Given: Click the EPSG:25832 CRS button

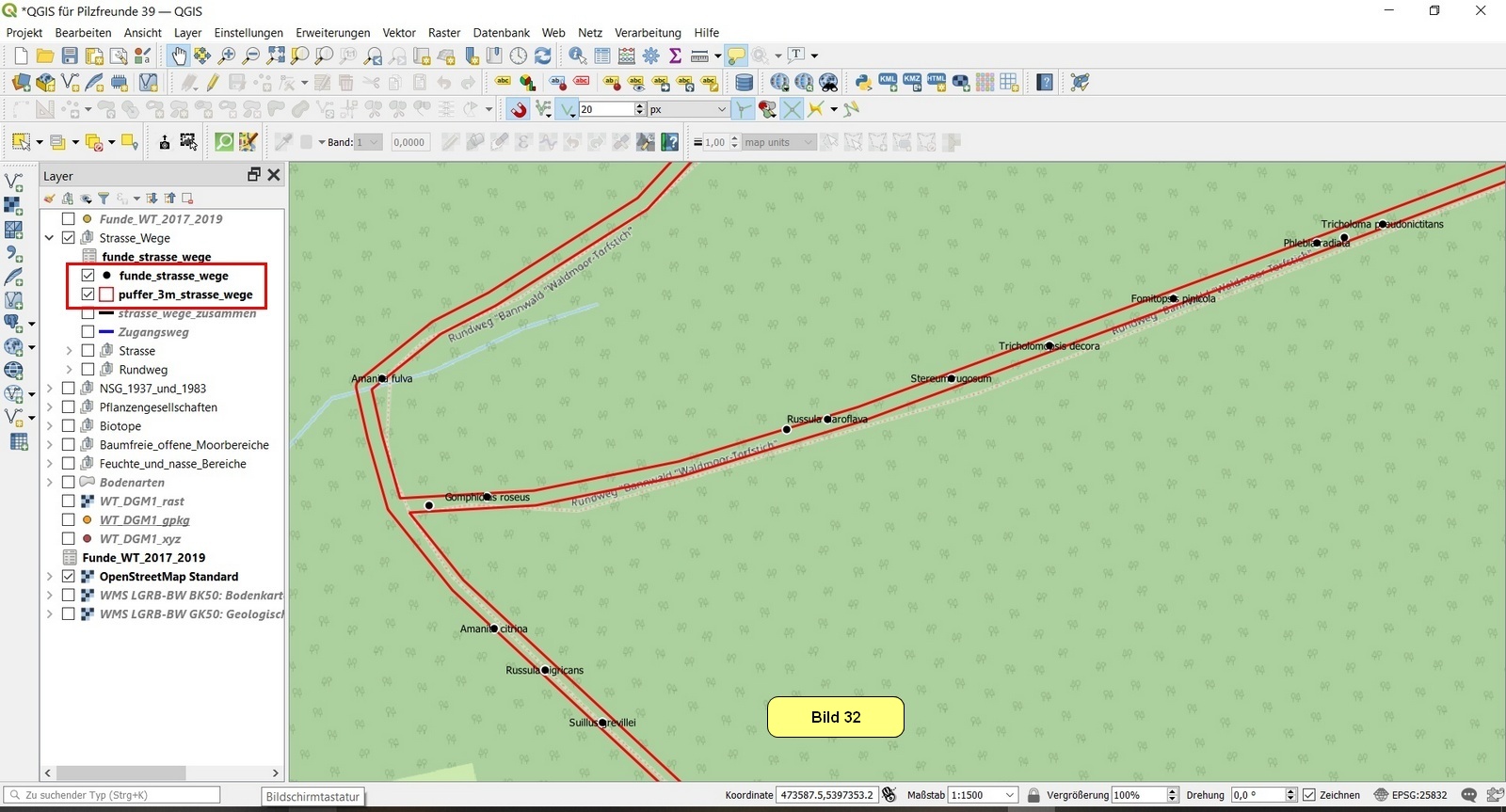Looking at the screenshot, I should click(x=1410, y=795).
